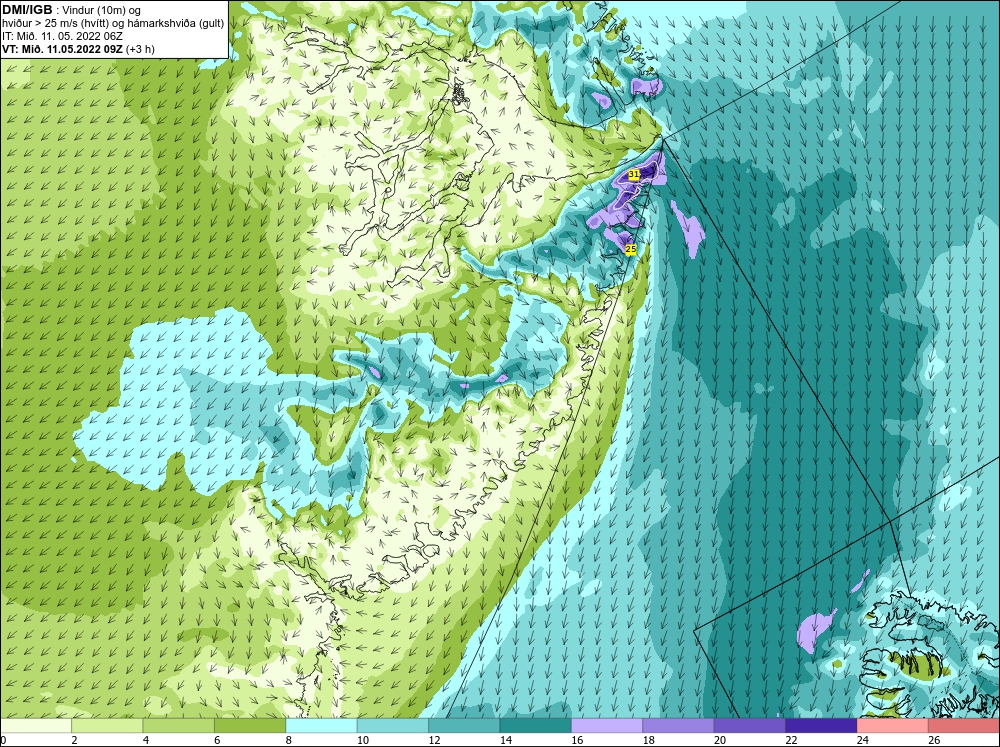The image size is (1000, 747).
Task: Select the violet 20–22 m/s legend swatch
Action: [x=750, y=725]
